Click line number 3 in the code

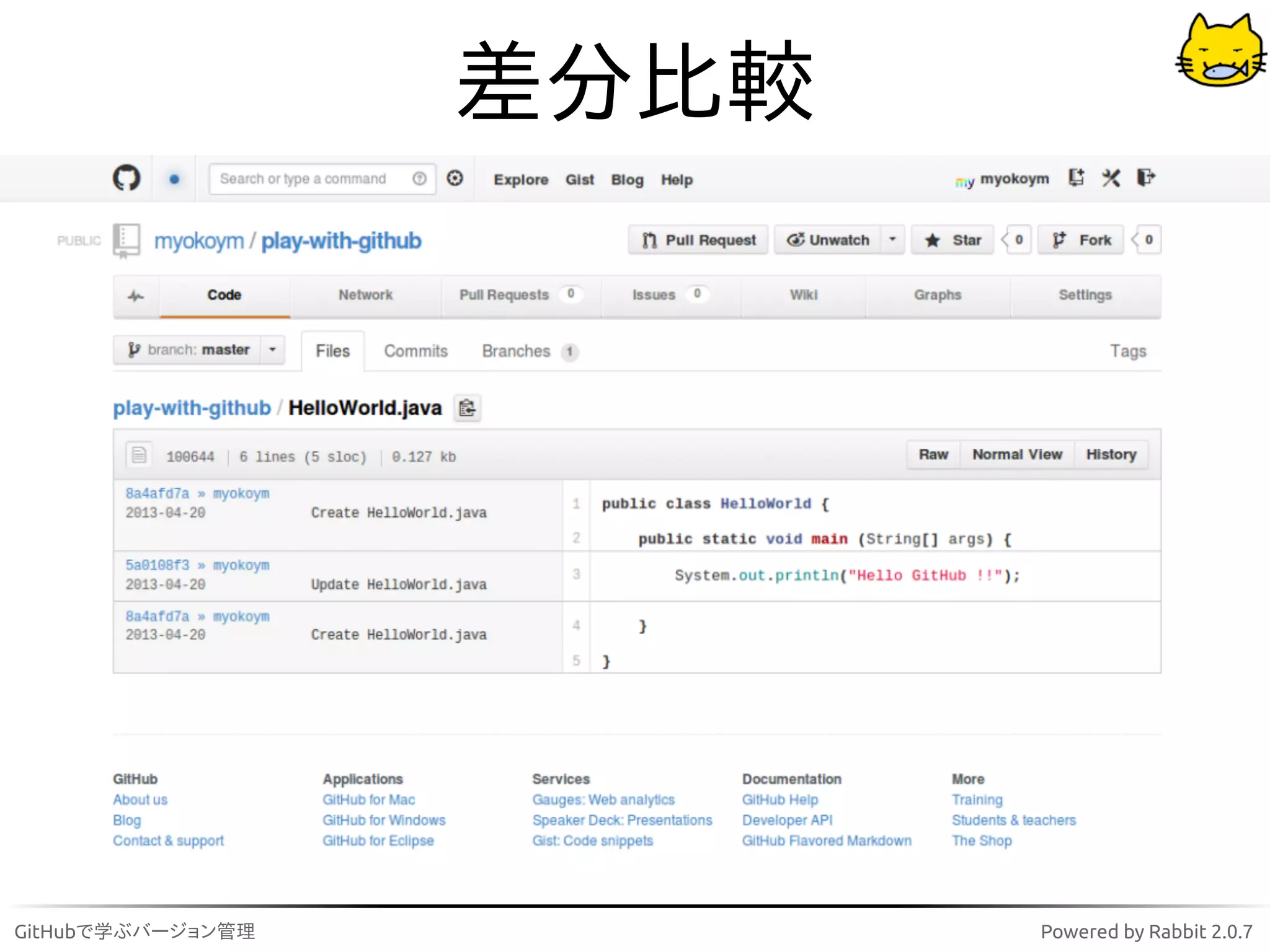[577, 575]
